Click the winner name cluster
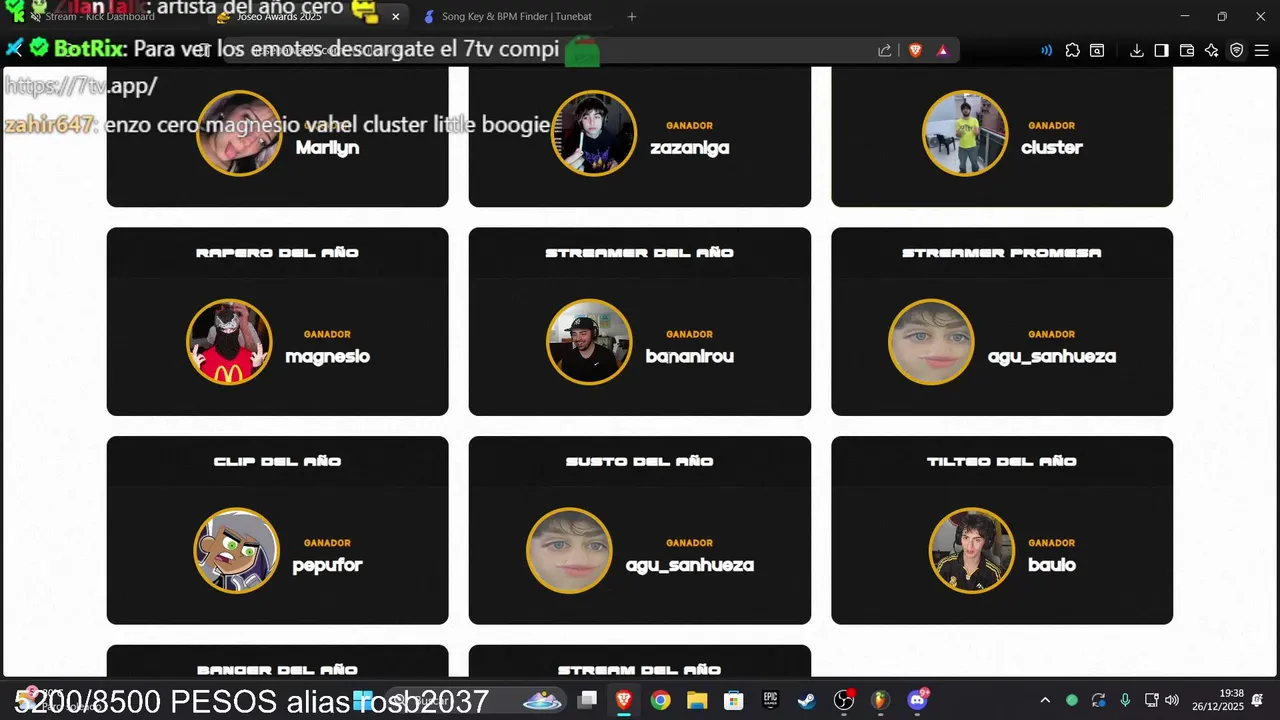Image resolution: width=1280 pixels, height=720 pixels. click(1052, 148)
